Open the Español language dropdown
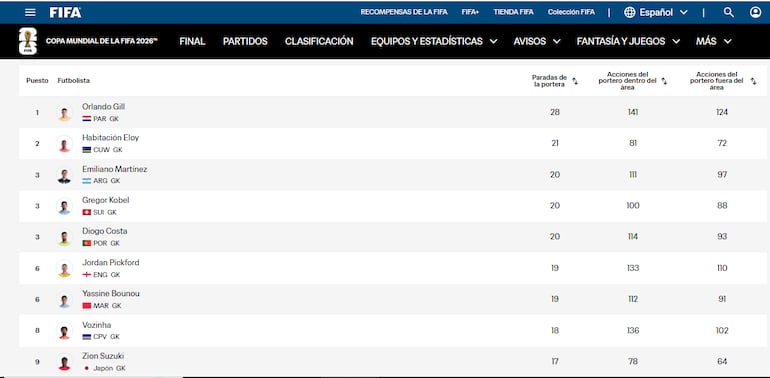 pos(656,13)
